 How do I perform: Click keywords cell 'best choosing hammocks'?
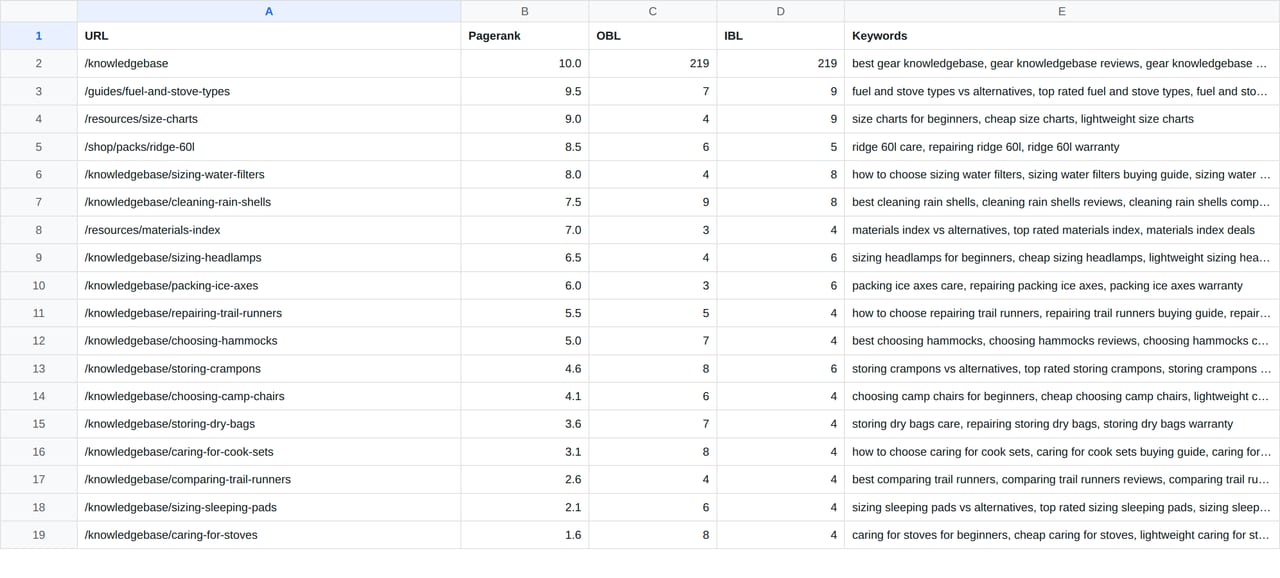point(1062,341)
